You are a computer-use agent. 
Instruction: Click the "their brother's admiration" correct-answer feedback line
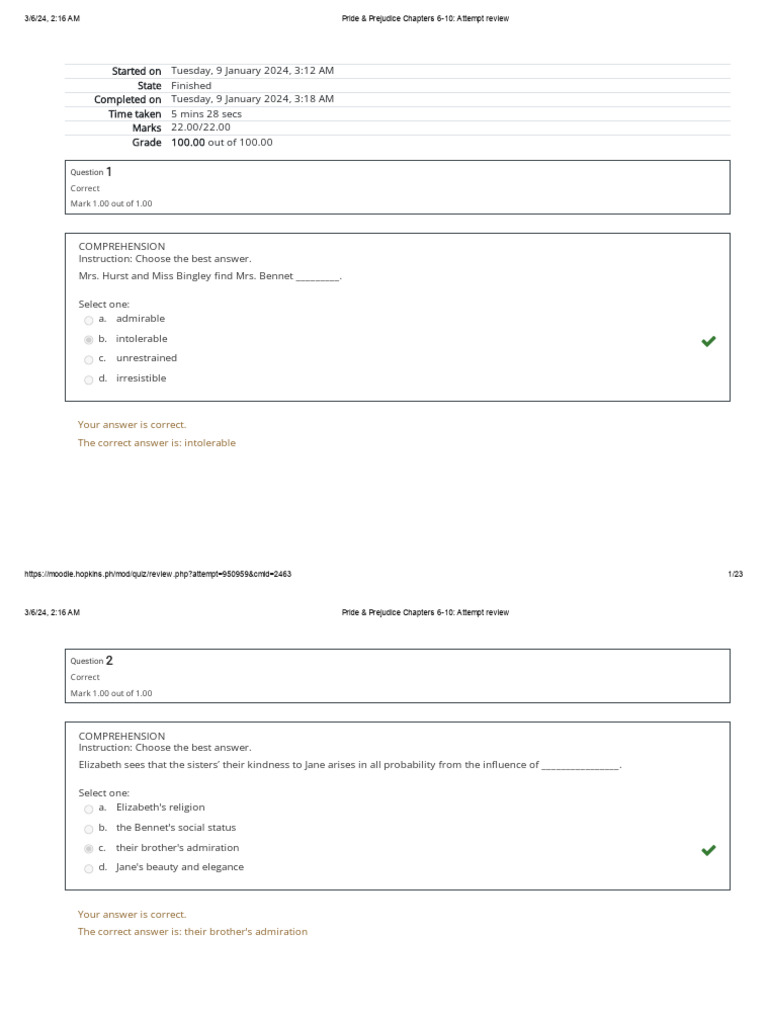click(193, 932)
